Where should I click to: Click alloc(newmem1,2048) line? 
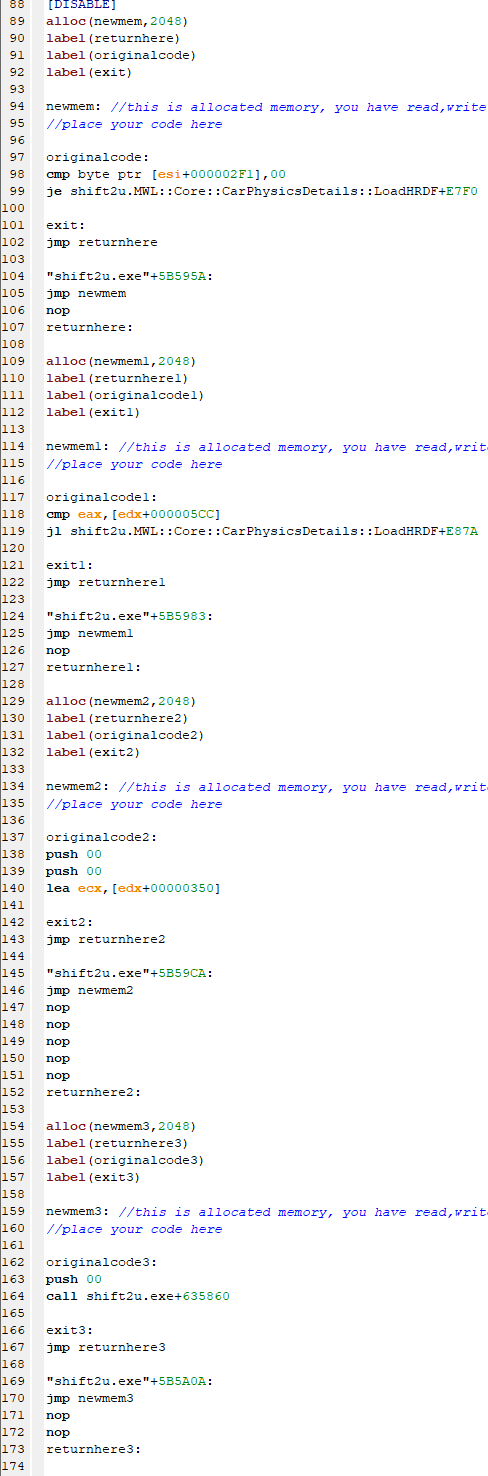click(121, 361)
